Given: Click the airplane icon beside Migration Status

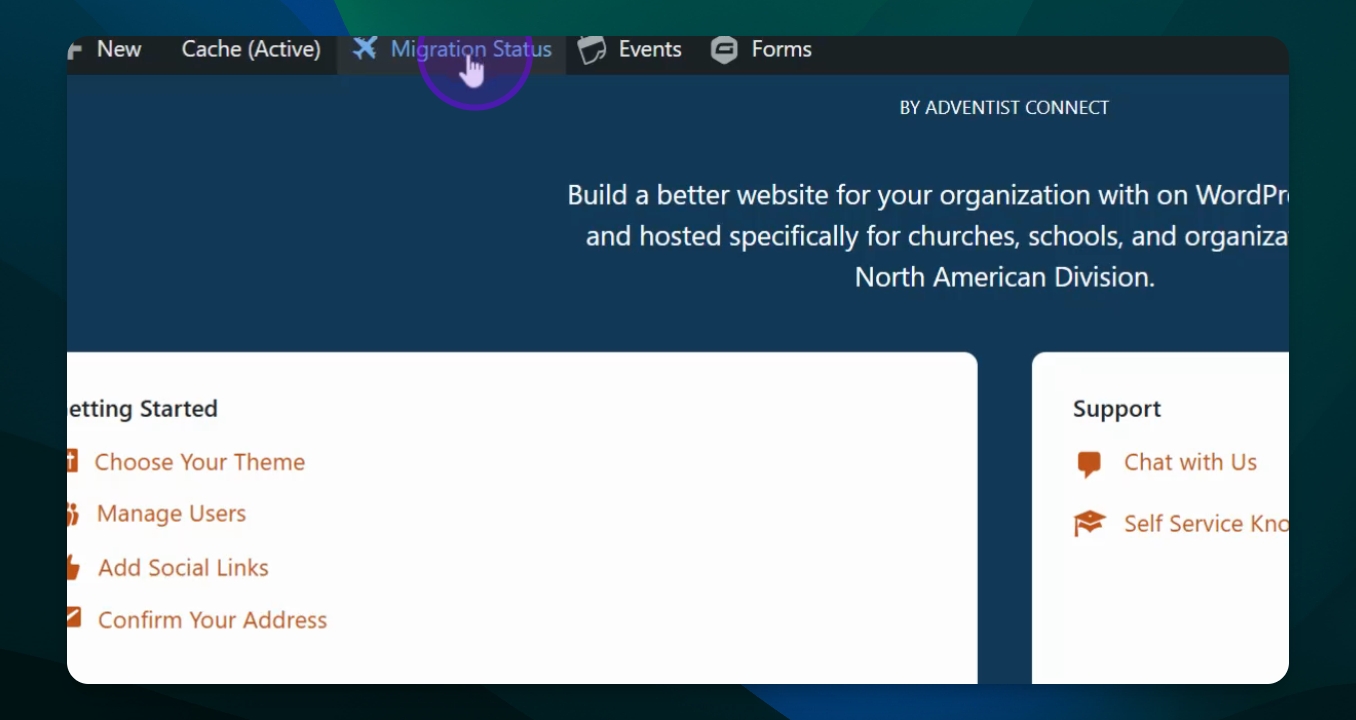Looking at the screenshot, I should coord(365,48).
